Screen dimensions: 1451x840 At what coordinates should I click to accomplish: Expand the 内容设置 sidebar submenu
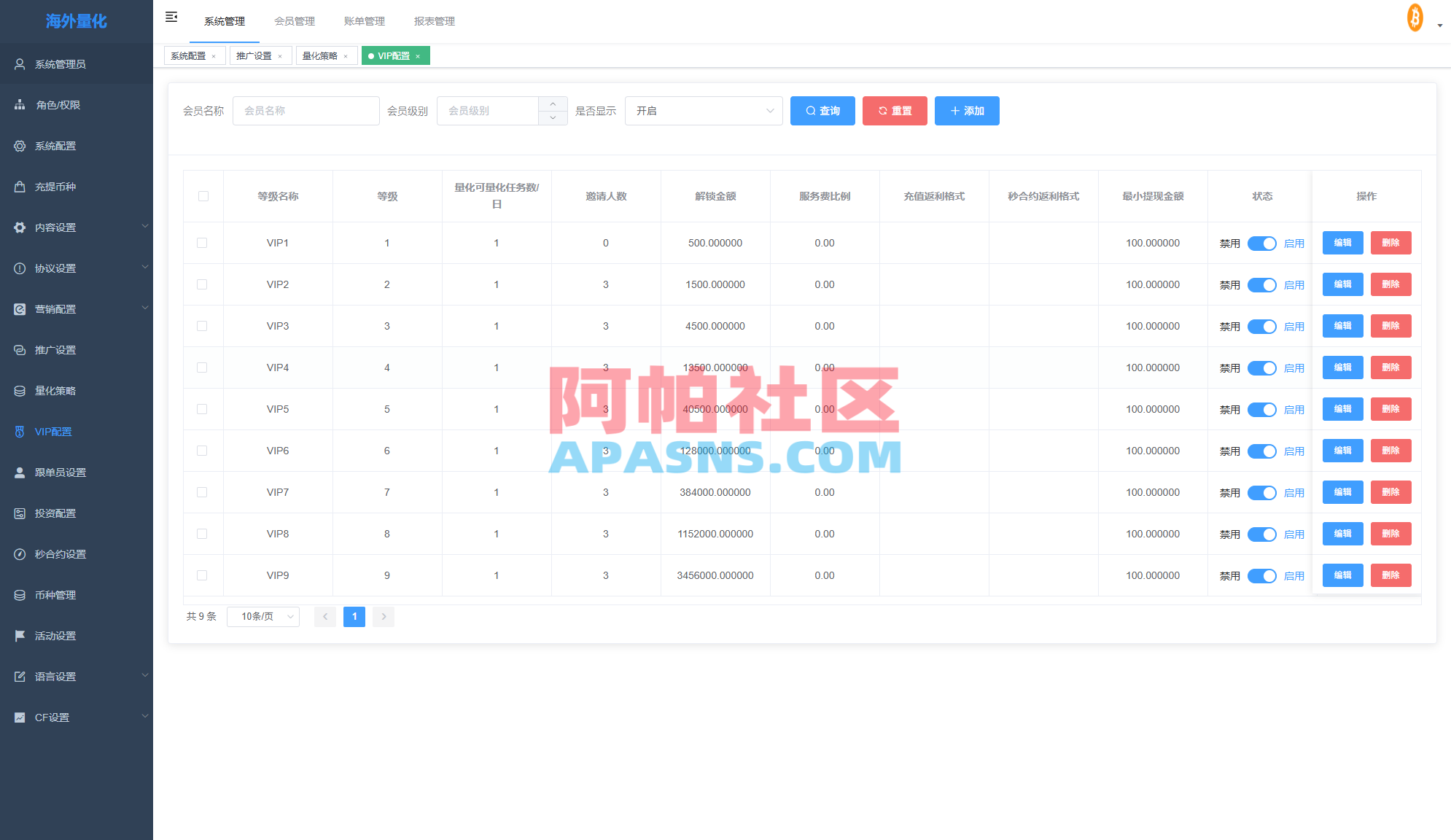(x=54, y=227)
